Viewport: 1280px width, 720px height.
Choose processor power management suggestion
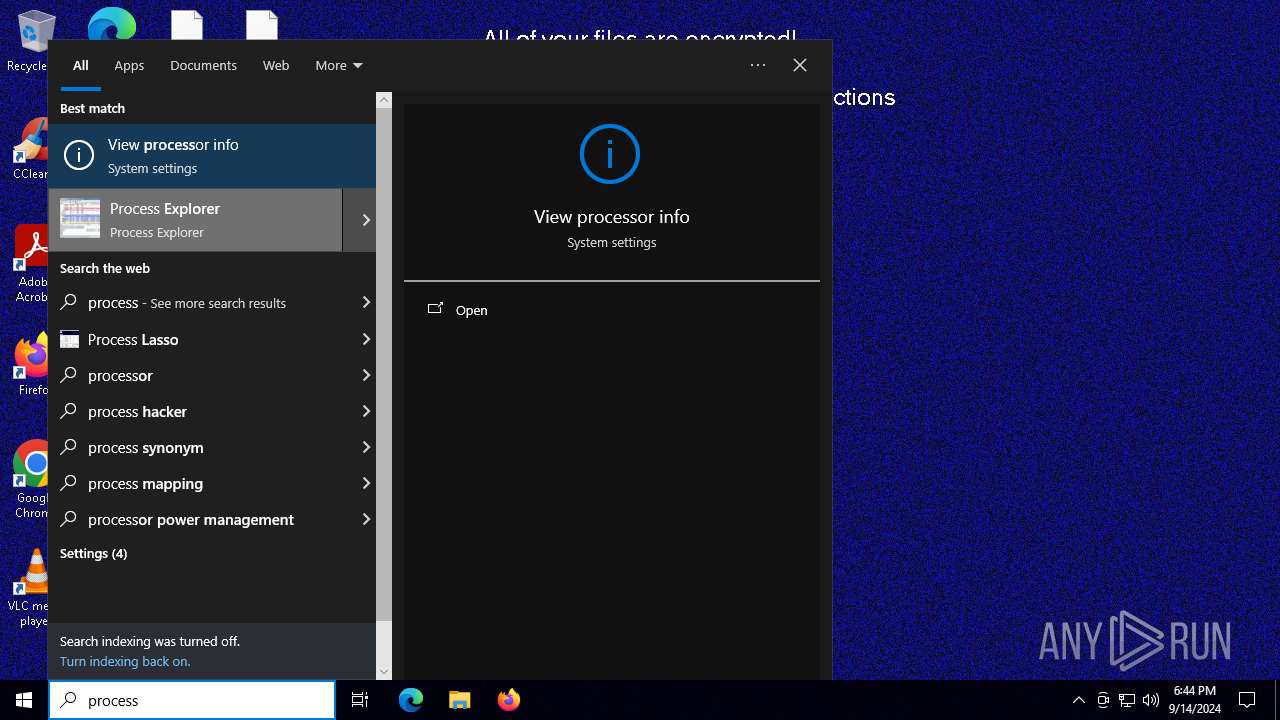(x=212, y=519)
